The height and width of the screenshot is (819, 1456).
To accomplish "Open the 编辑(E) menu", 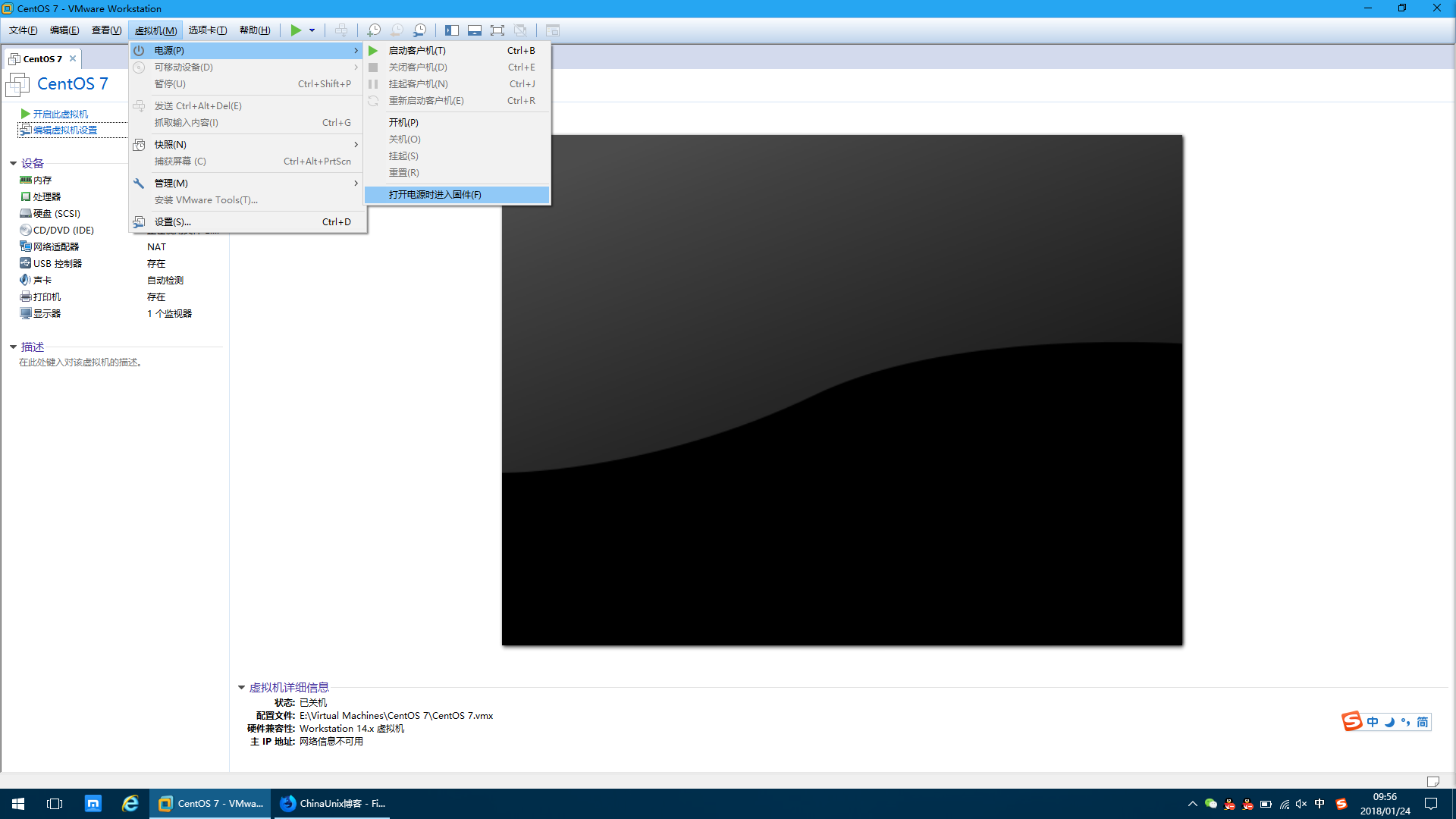I will pyautogui.click(x=64, y=30).
